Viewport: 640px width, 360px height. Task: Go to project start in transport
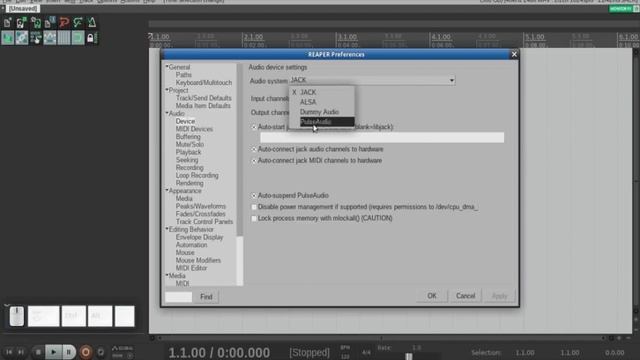coord(9,352)
